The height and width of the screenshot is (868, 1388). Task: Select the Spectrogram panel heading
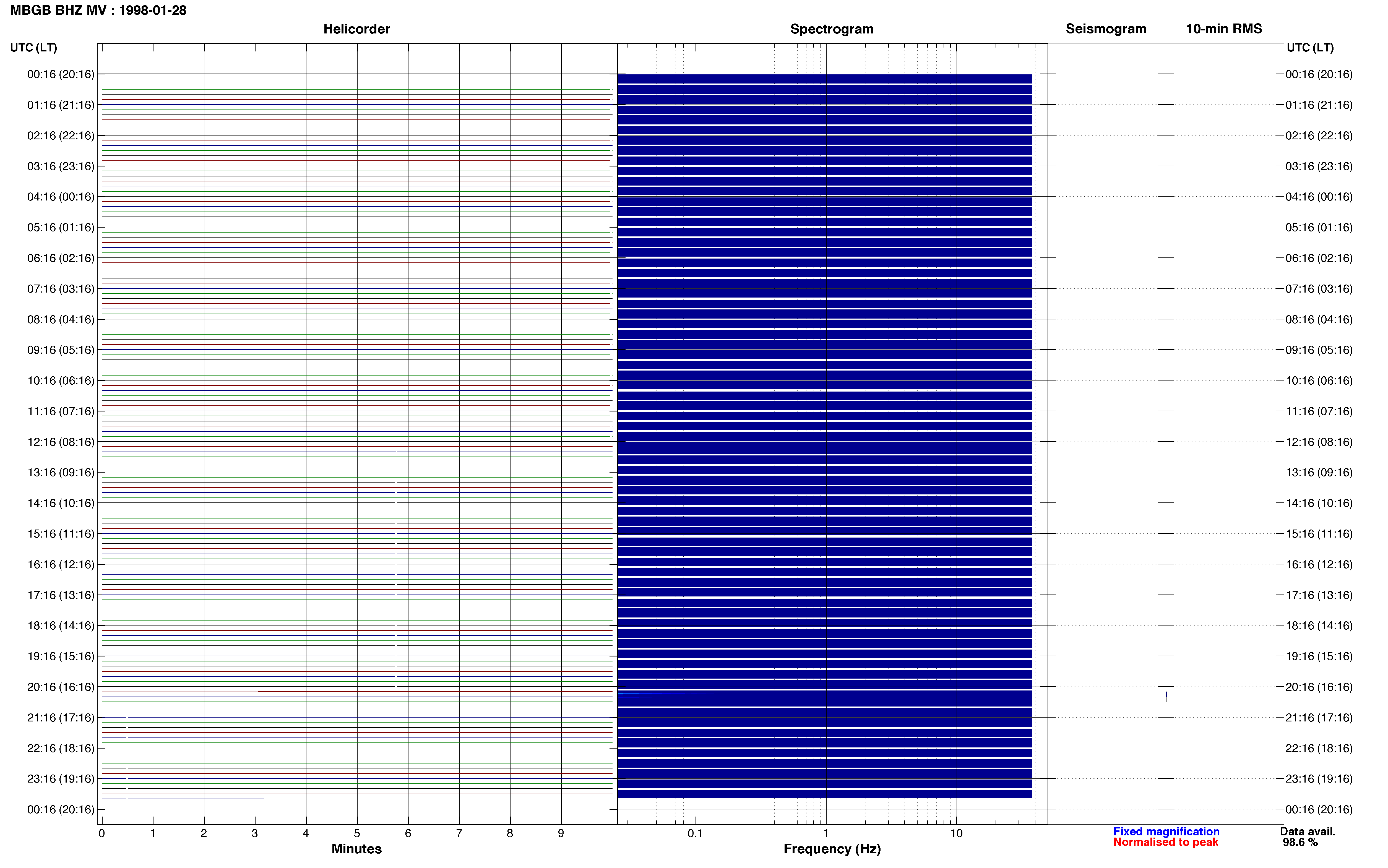click(x=832, y=29)
